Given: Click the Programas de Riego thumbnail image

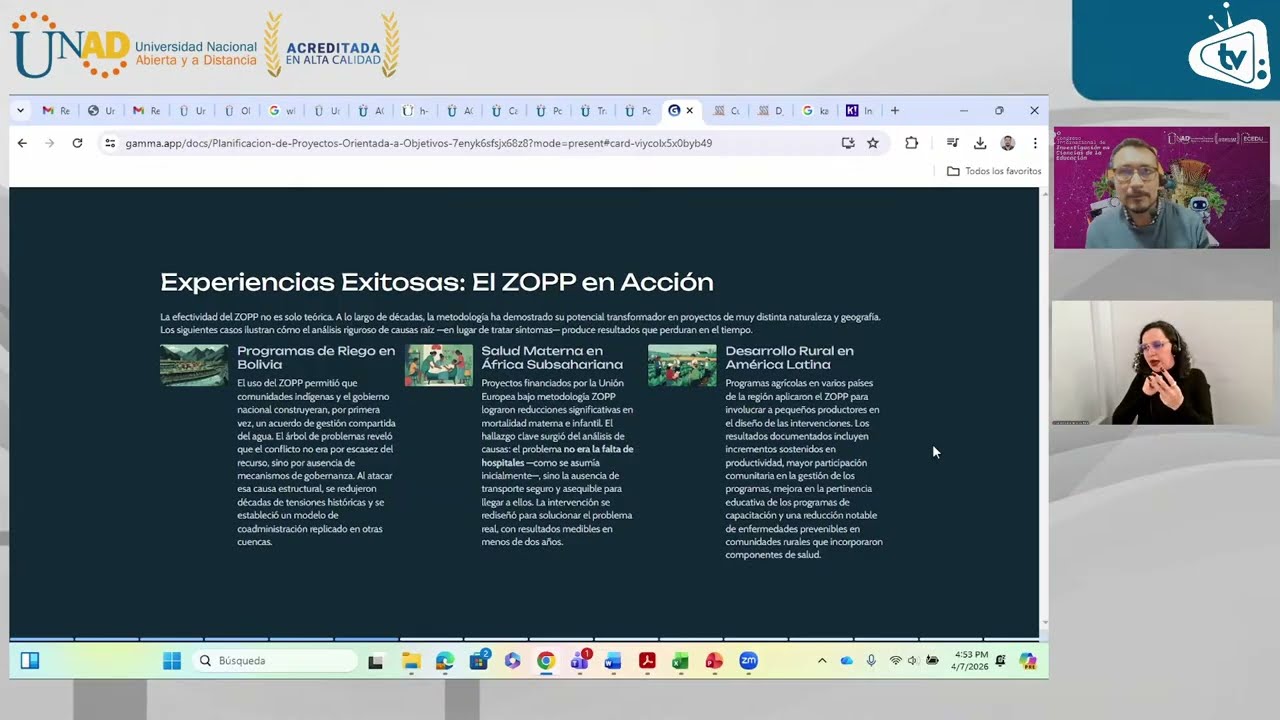Looking at the screenshot, I should [194, 365].
